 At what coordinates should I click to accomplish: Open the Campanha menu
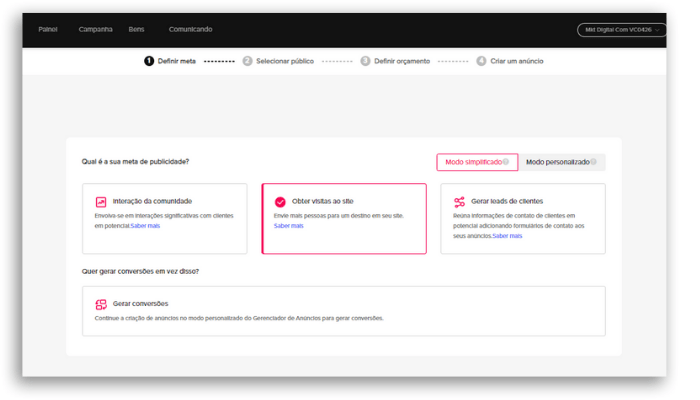pyautogui.click(x=96, y=29)
